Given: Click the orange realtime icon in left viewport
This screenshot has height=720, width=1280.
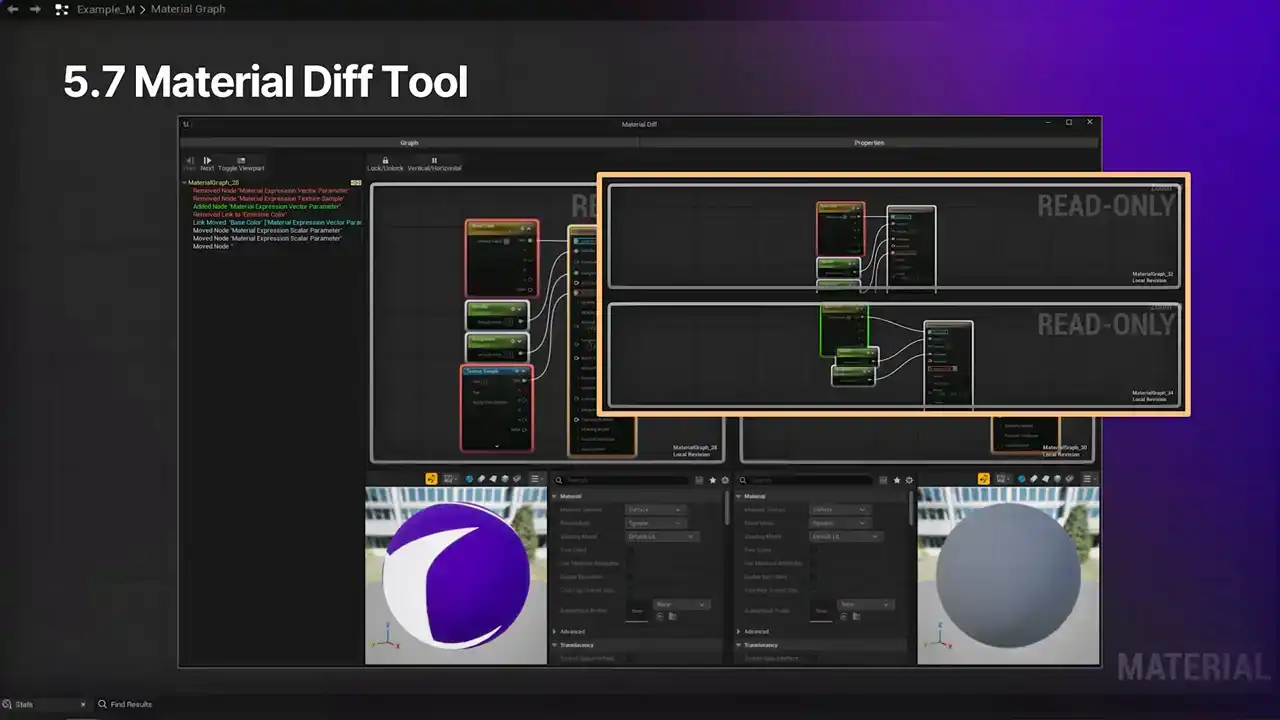Looking at the screenshot, I should pyautogui.click(x=431, y=480).
